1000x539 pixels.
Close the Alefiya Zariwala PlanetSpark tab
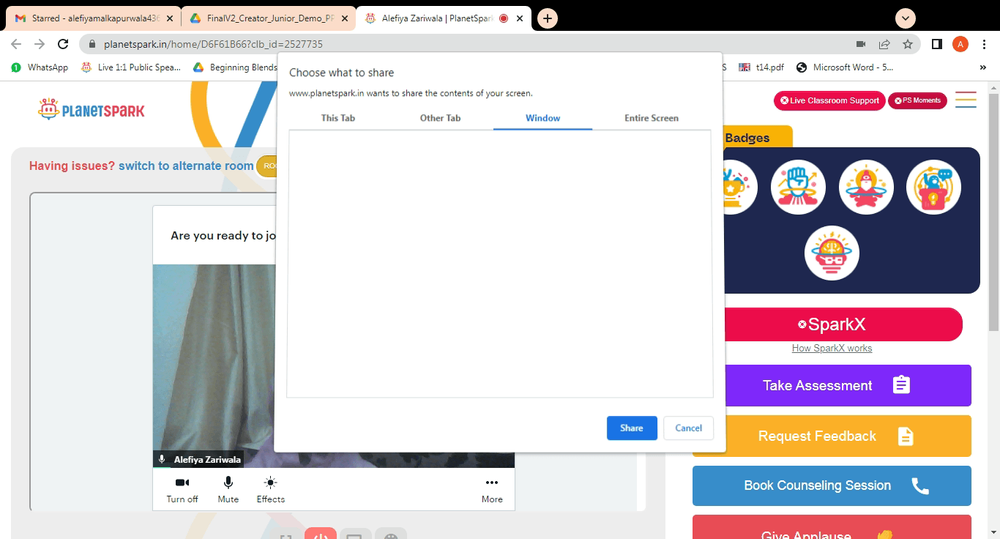[x=520, y=18]
